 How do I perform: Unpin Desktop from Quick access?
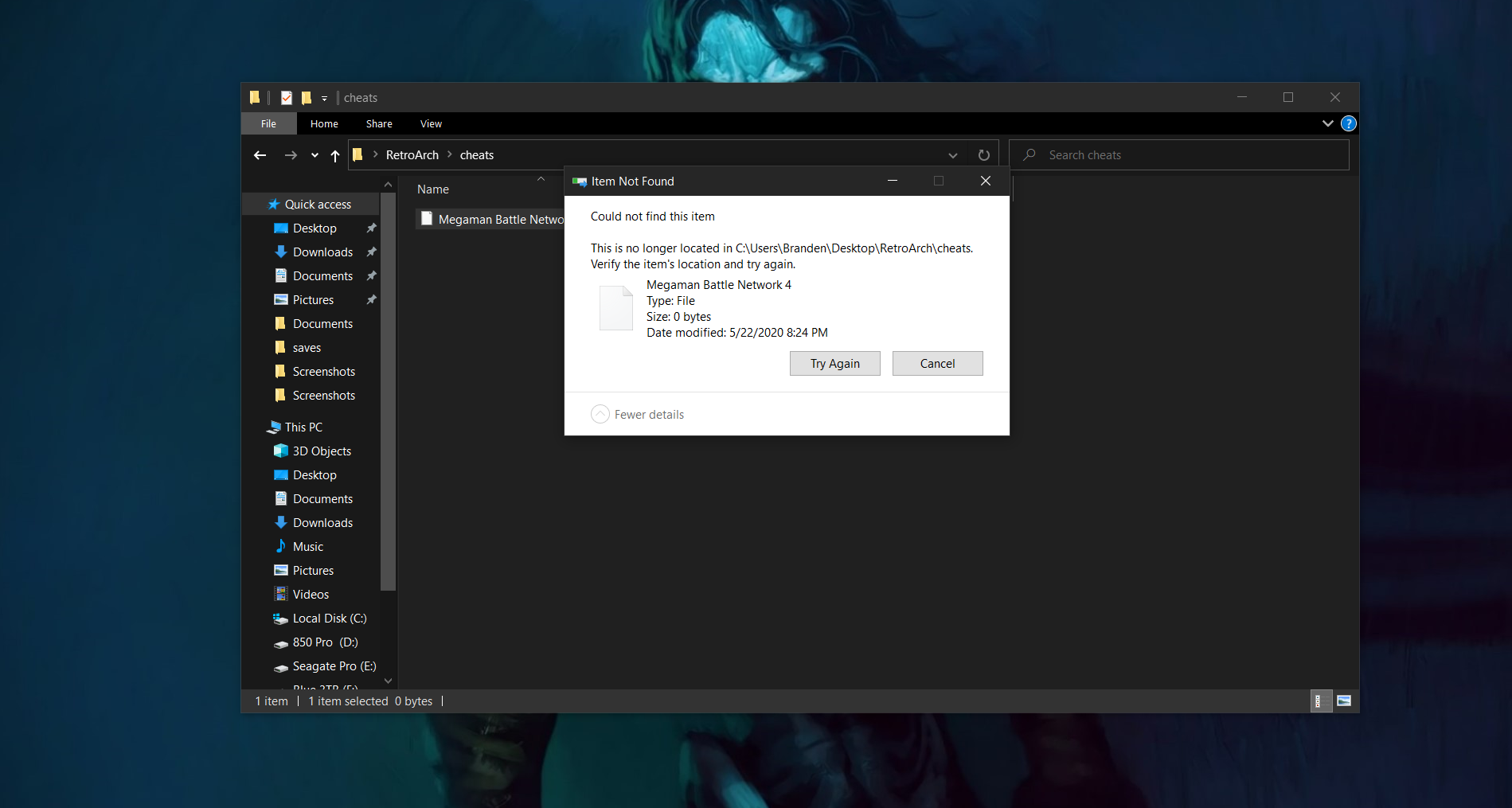[371, 228]
